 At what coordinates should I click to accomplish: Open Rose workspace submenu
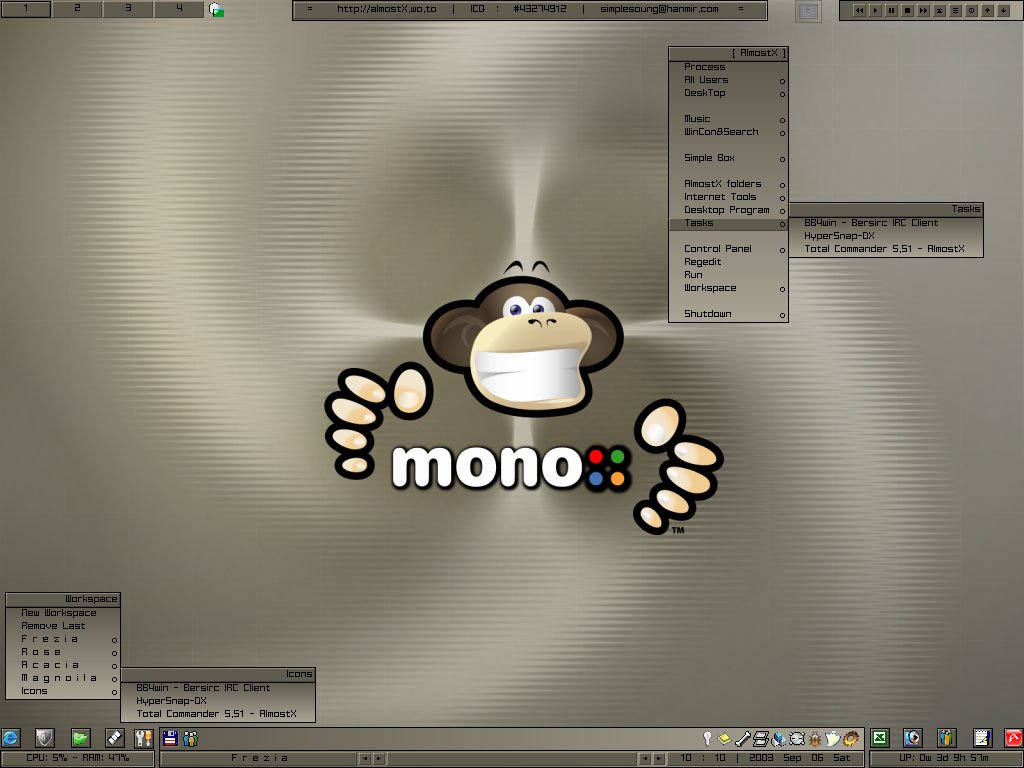coord(63,652)
